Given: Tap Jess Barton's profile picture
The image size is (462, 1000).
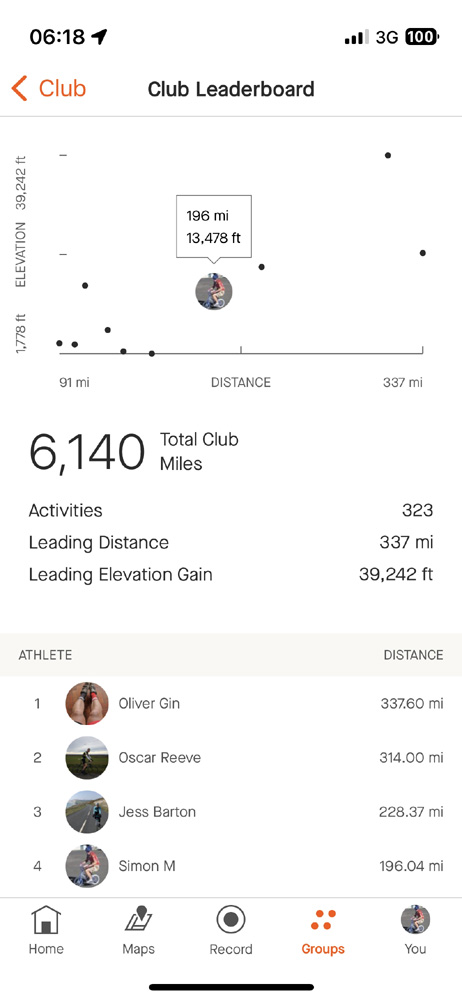Looking at the screenshot, I should [87, 812].
